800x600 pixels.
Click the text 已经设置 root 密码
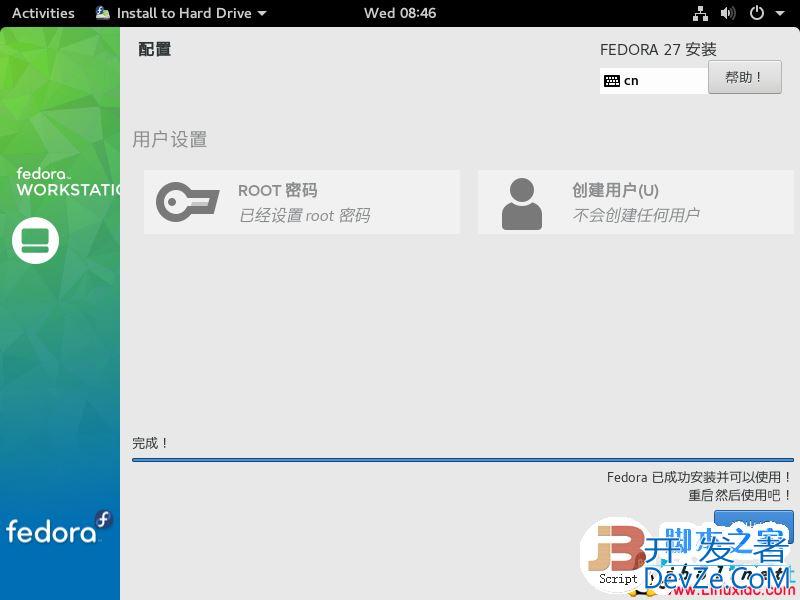pos(305,215)
